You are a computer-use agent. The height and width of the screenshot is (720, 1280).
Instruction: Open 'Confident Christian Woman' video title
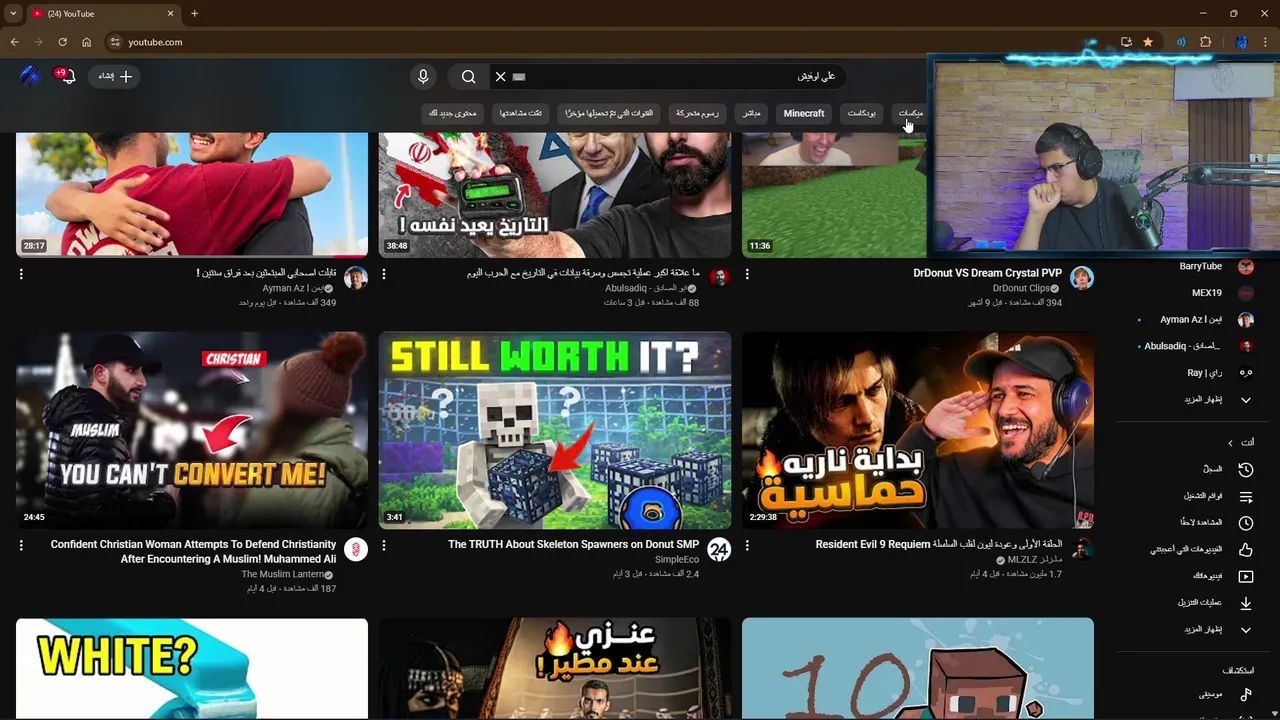click(x=193, y=552)
